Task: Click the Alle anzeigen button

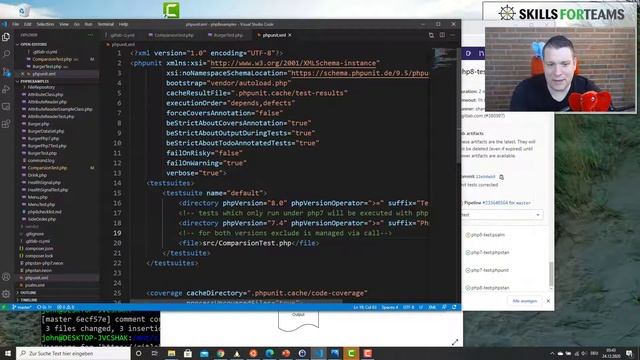Action: (524, 301)
